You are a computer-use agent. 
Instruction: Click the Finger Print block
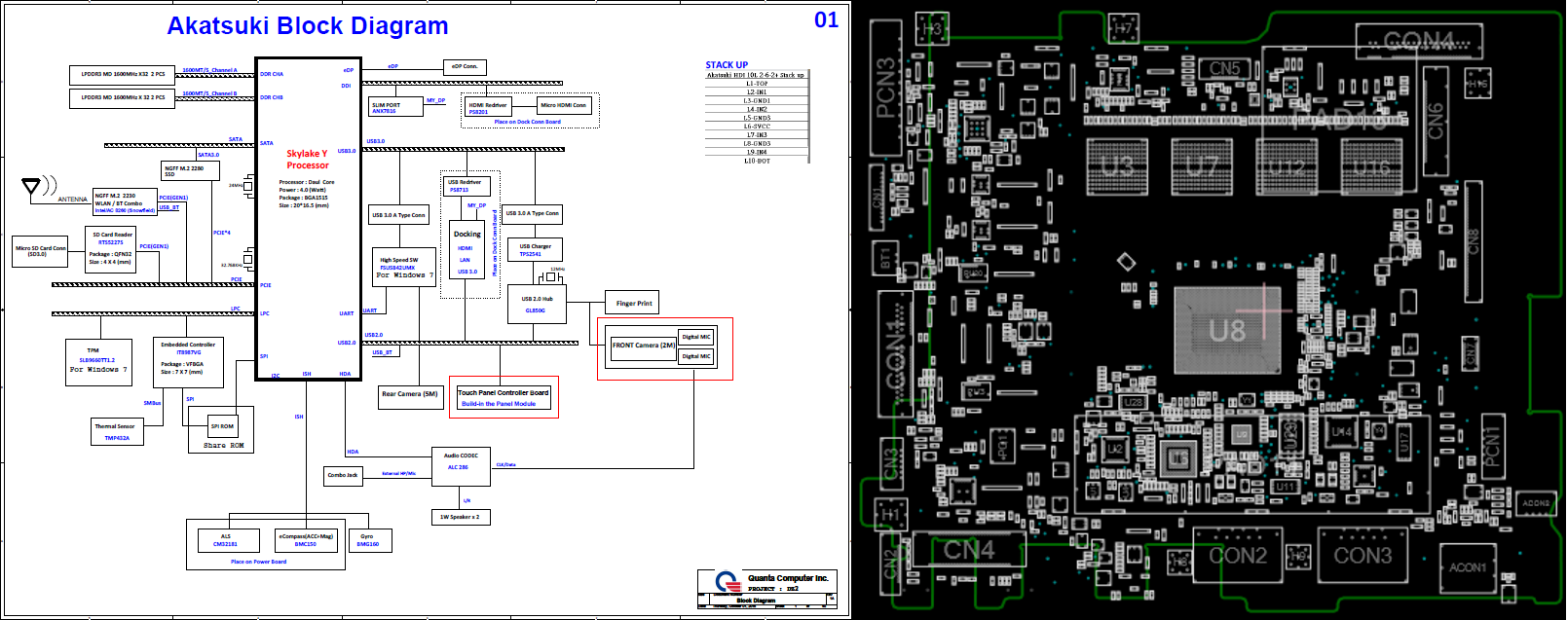click(633, 303)
